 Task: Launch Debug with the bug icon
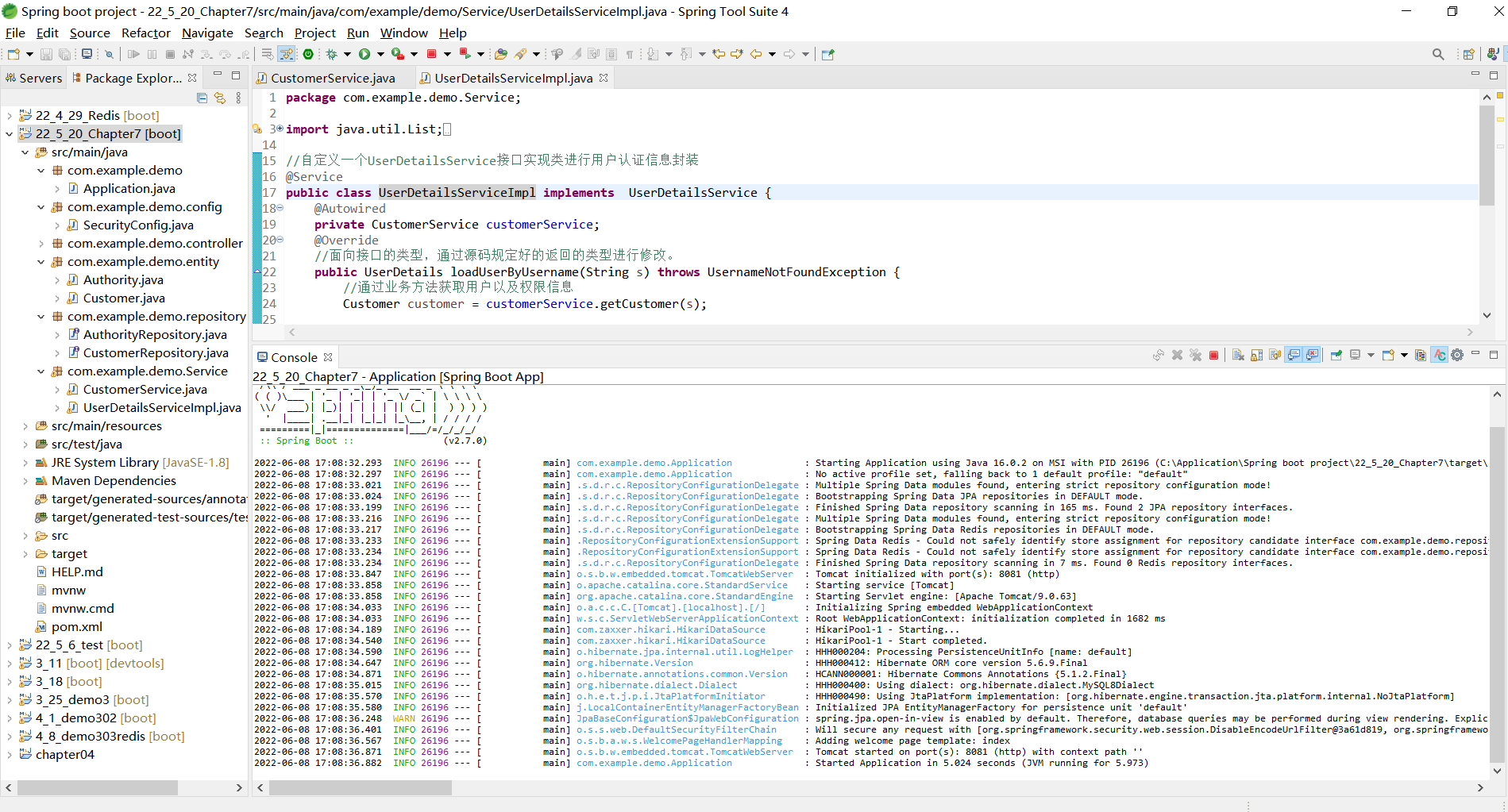332,54
